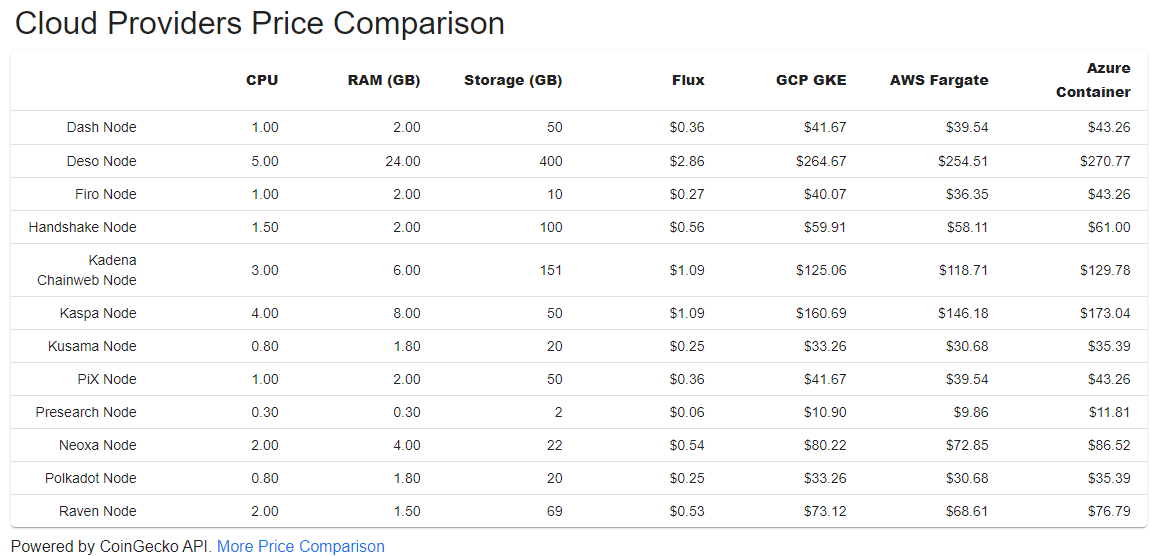
Task: Click the $40.07 GCP GKE price
Action: coord(825,194)
